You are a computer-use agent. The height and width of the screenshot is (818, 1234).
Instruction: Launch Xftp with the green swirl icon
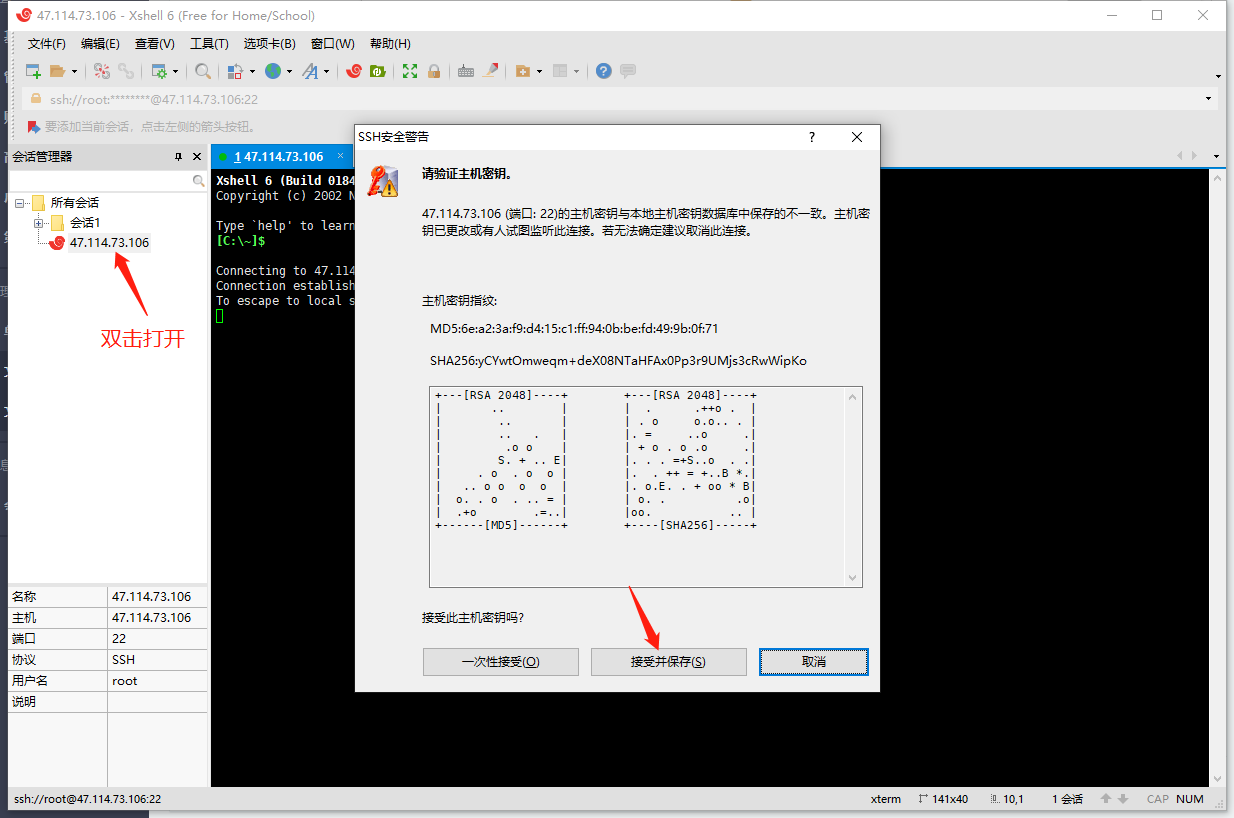[377, 71]
